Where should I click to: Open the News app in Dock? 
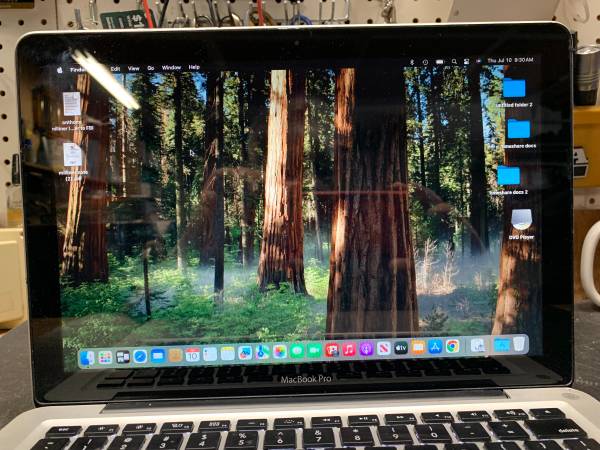coord(383,349)
